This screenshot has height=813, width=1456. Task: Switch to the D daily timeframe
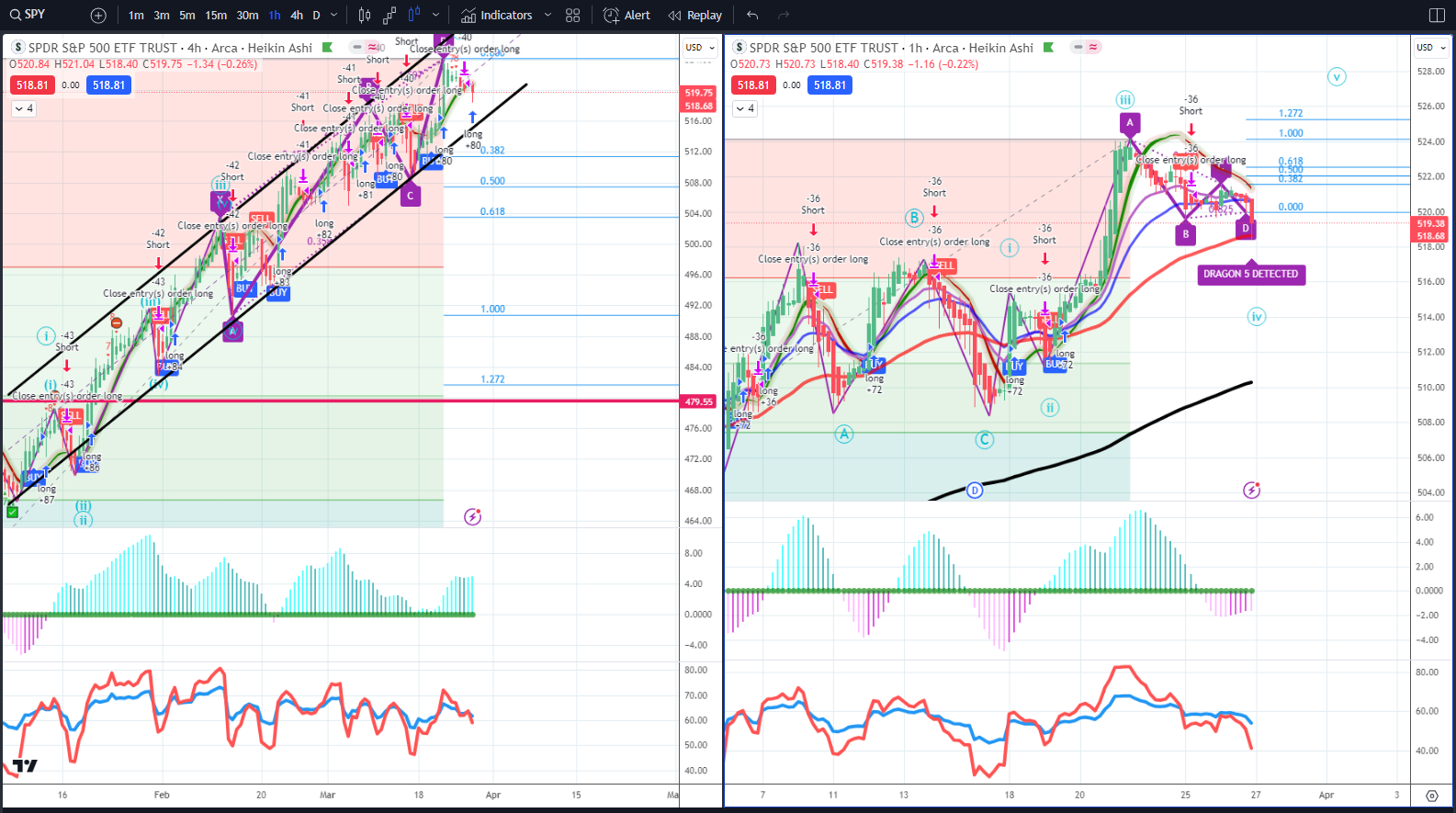pyautogui.click(x=316, y=16)
